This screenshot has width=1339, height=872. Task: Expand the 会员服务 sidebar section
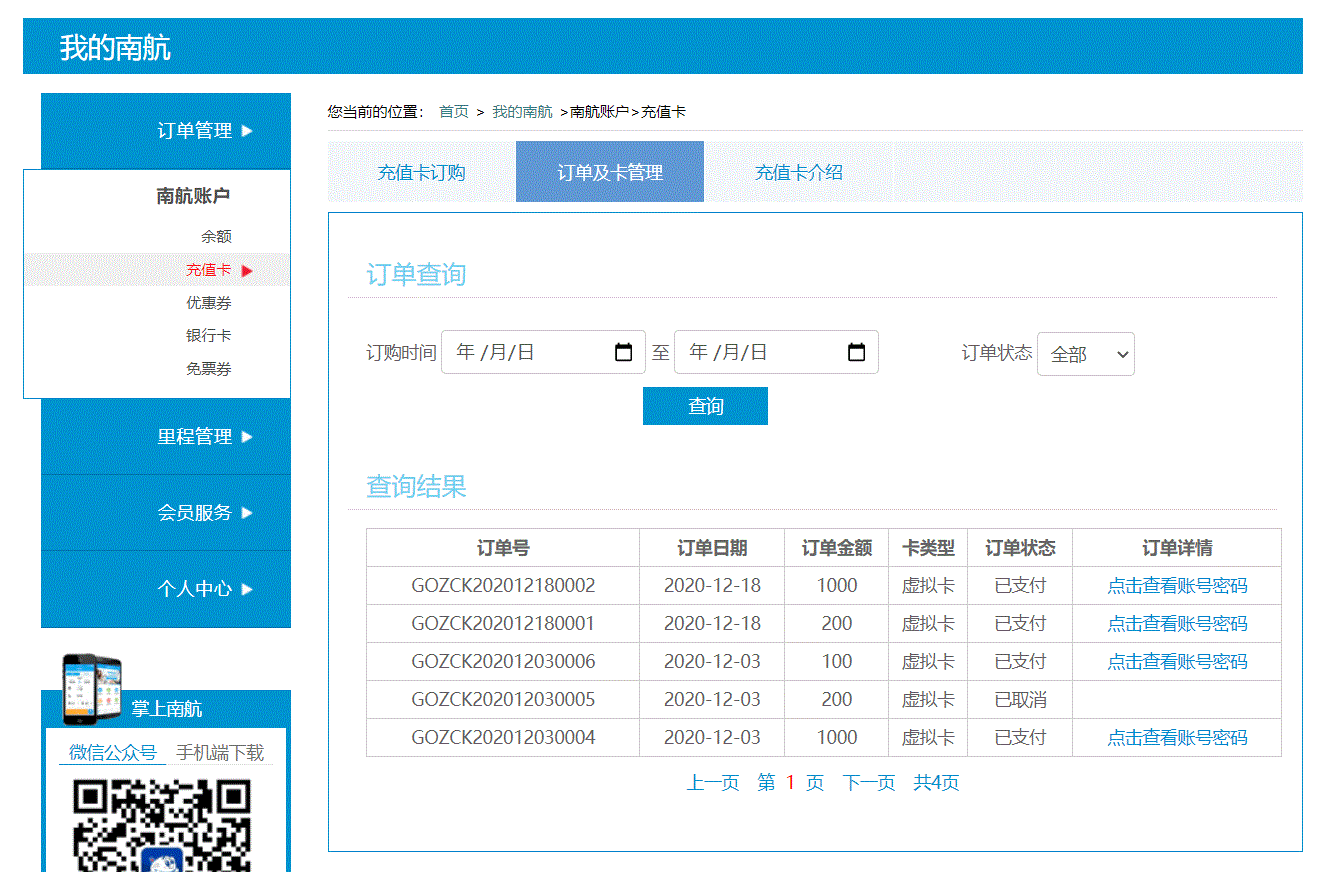click(166, 513)
